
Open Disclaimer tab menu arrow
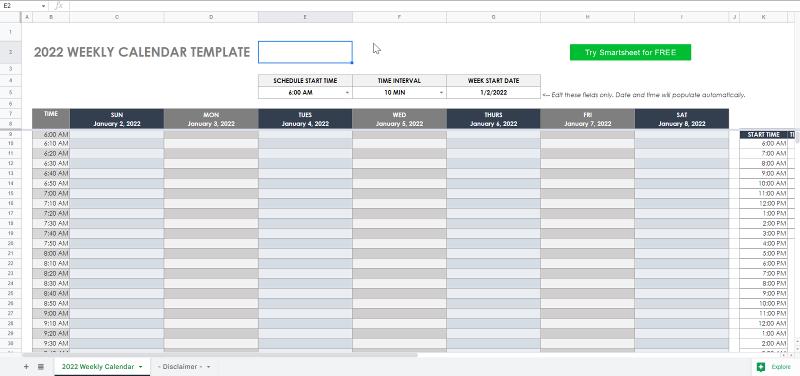(x=209, y=367)
